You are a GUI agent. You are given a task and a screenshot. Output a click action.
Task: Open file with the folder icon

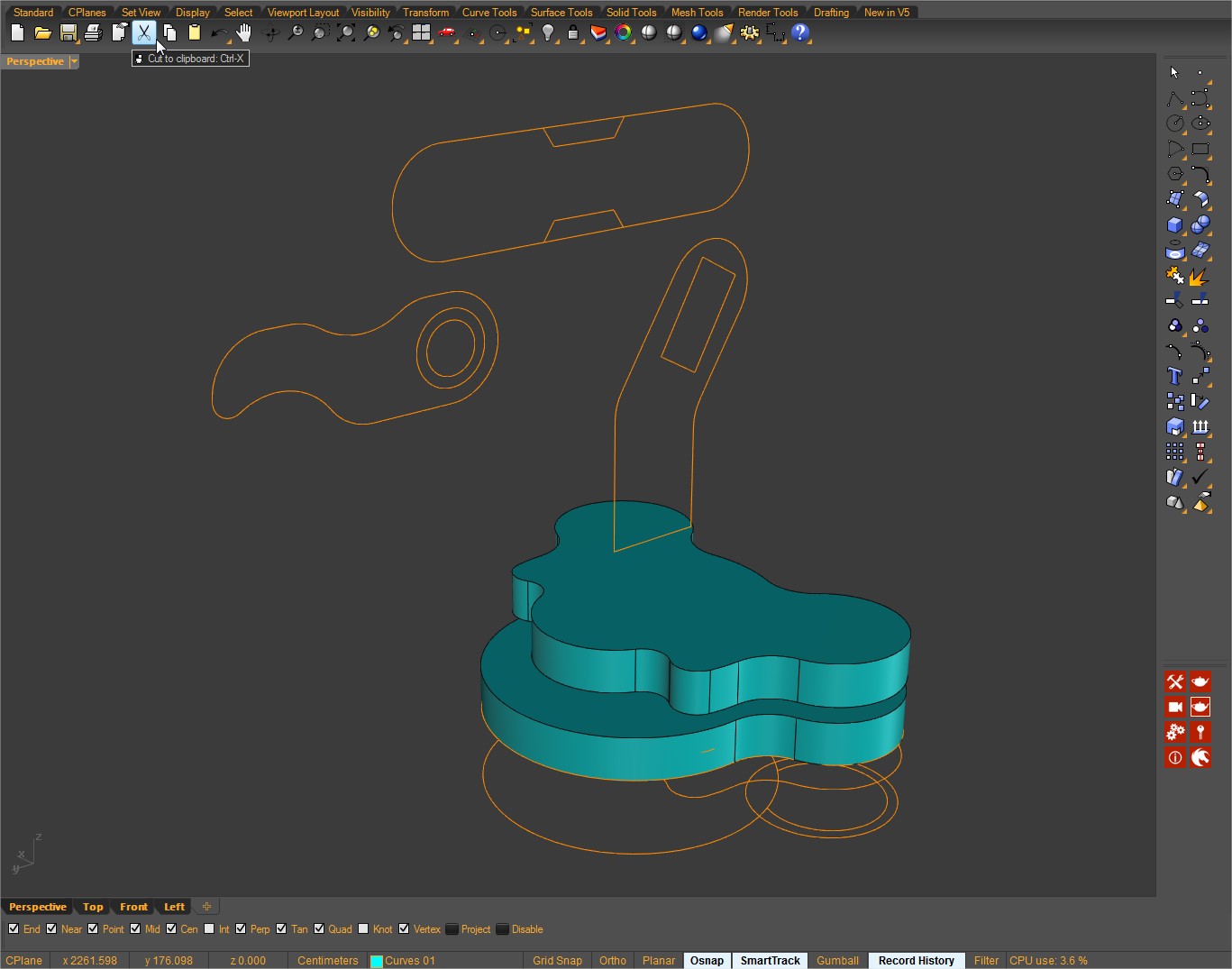point(42,33)
